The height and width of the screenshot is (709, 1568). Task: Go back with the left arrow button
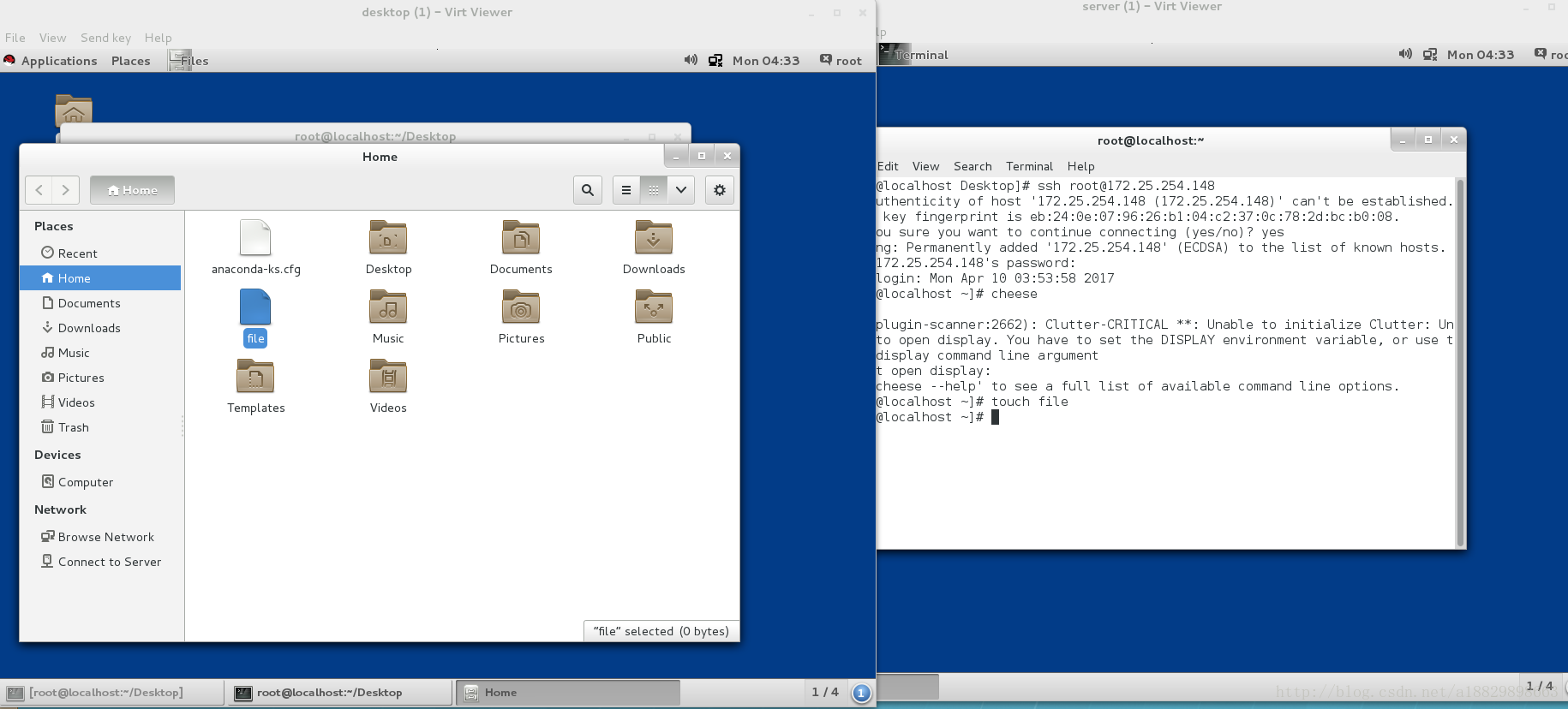pos(39,190)
